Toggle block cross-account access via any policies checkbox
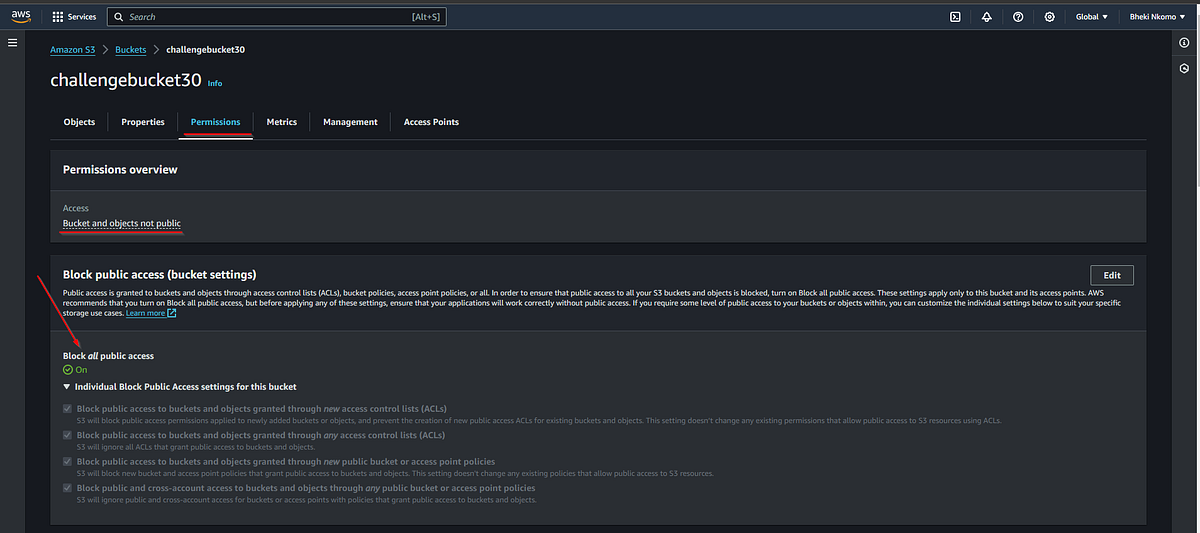Image resolution: width=1200 pixels, height=533 pixels. pos(68,488)
